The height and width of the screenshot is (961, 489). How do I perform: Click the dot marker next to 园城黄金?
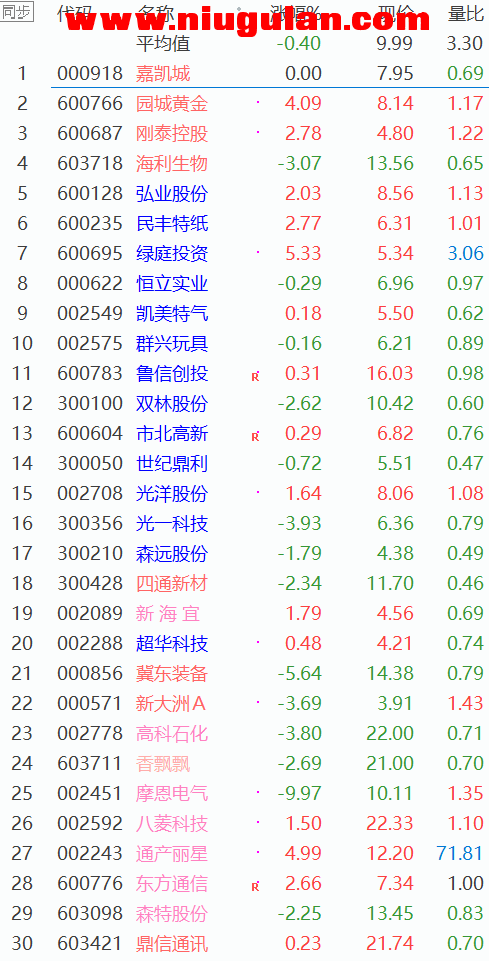pyautogui.click(x=258, y=101)
